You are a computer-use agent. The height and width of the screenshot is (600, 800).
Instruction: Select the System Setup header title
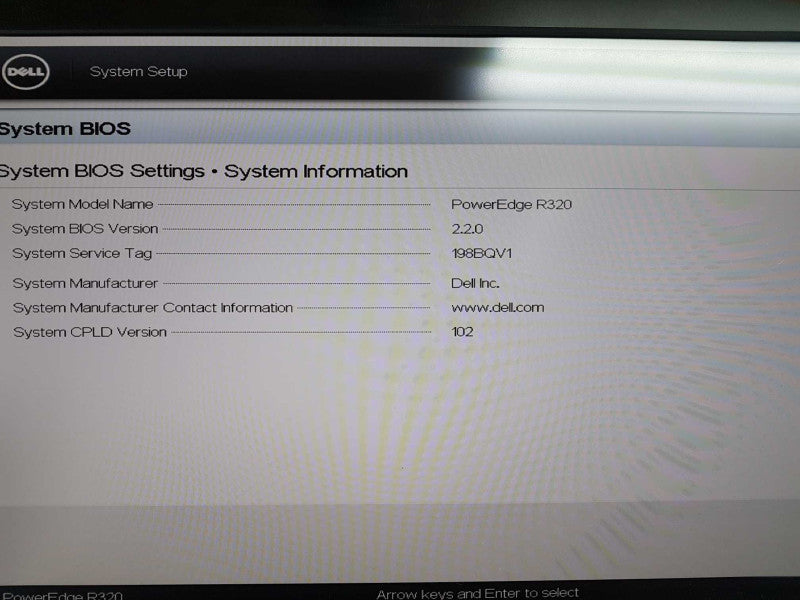[x=138, y=71]
